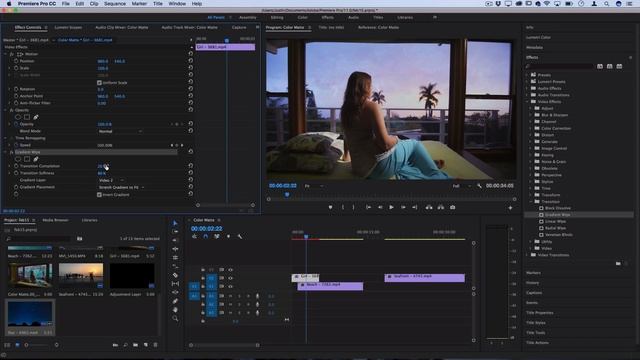Screen dimensions: 640x360
Task: Select Block Dissolve effect
Action: (558, 208)
